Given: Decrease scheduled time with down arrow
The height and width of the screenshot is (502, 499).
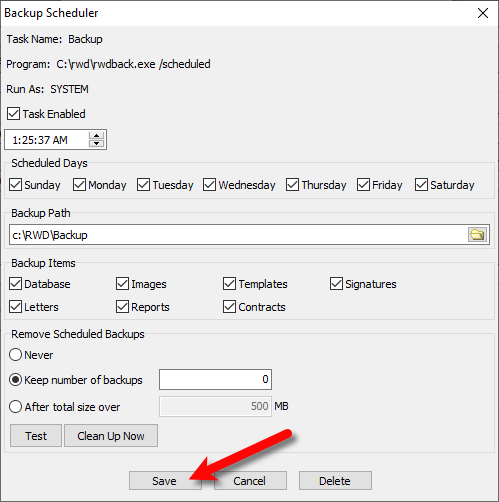Looking at the screenshot, I should [x=97, y=143].
